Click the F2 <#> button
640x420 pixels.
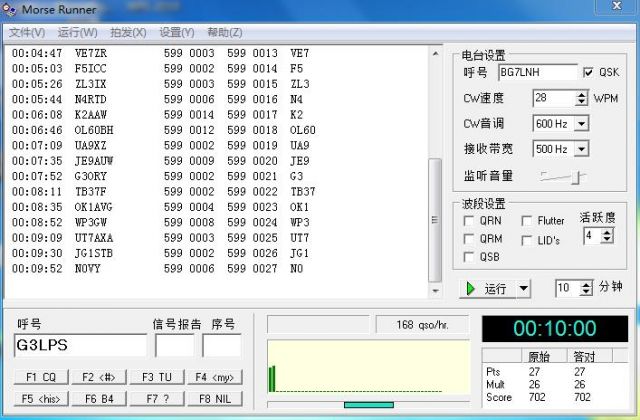coord(99,377)
